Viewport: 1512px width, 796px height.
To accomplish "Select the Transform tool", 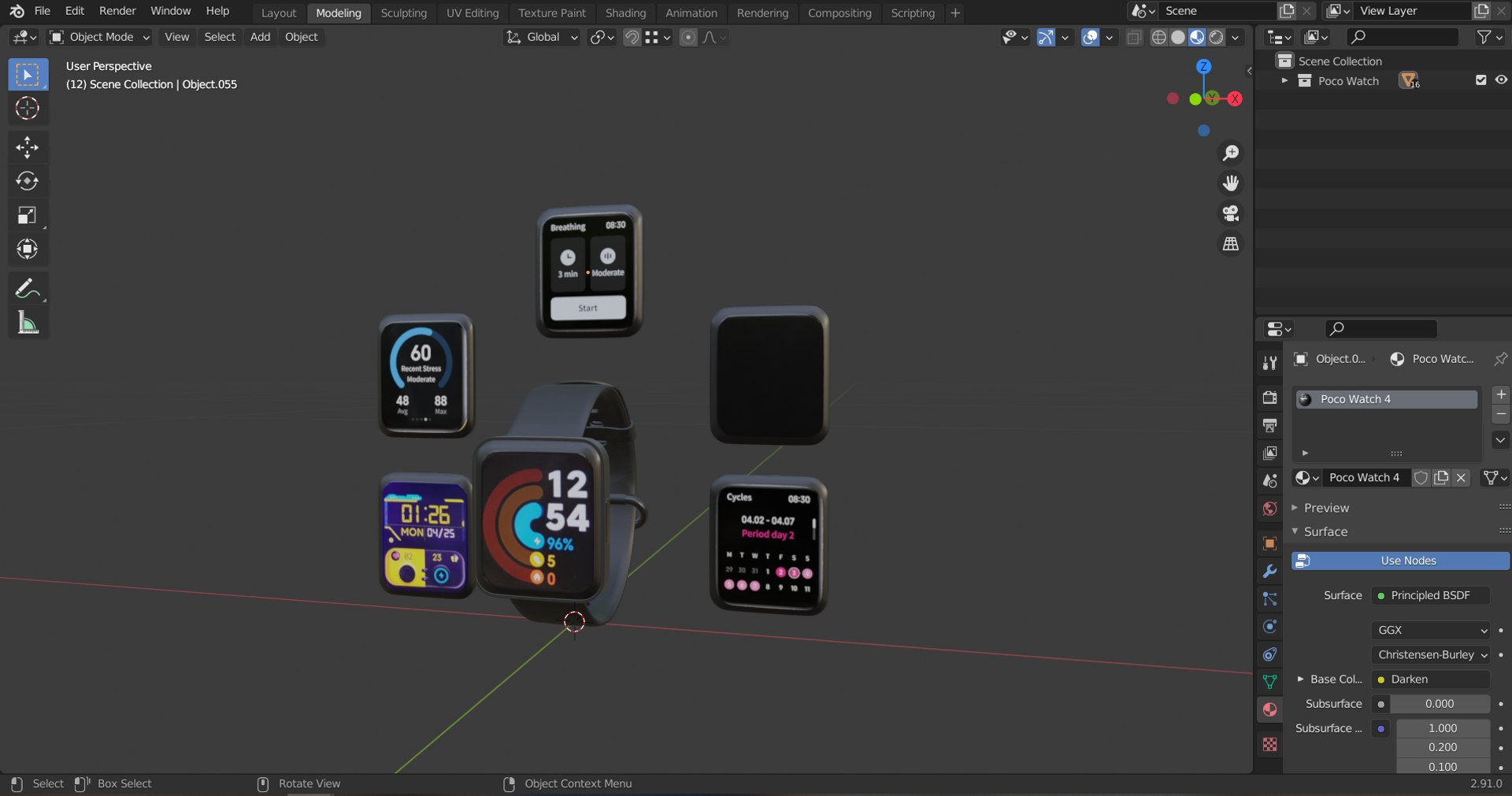I will tap(28, 249).
